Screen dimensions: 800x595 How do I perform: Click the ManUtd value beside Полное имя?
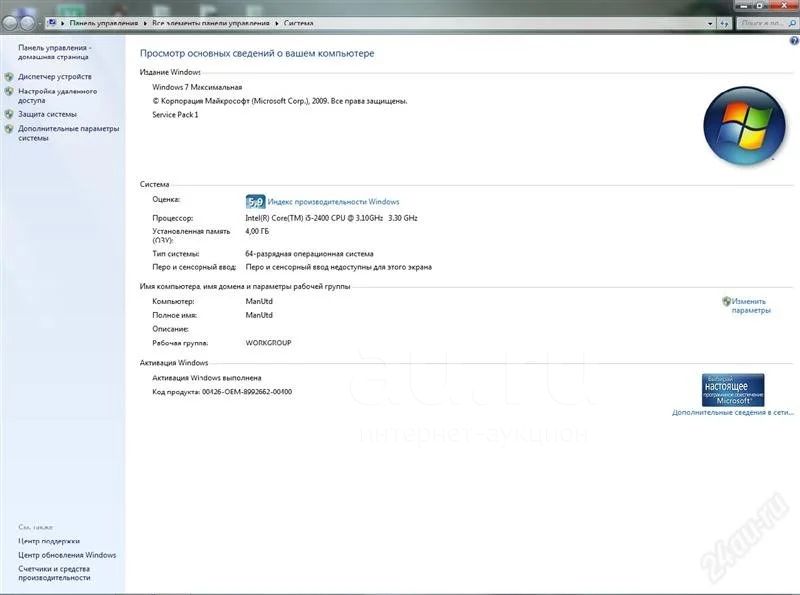tap(259, 315)
